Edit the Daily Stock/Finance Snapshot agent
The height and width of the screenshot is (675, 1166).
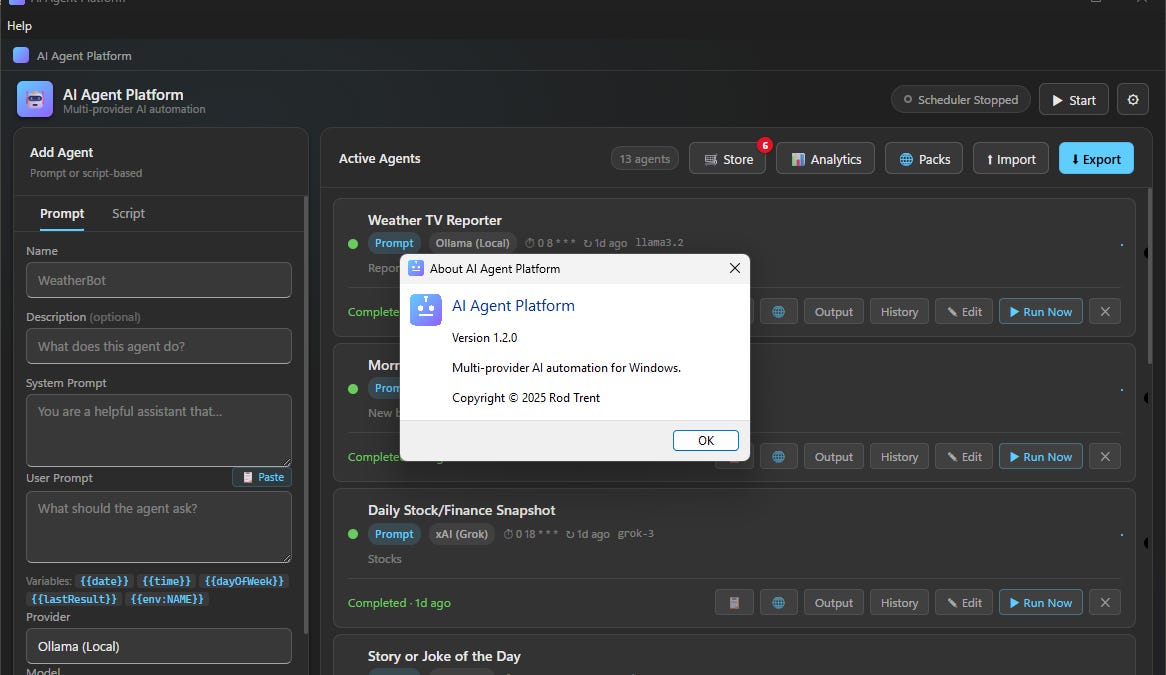pos(964,602)
